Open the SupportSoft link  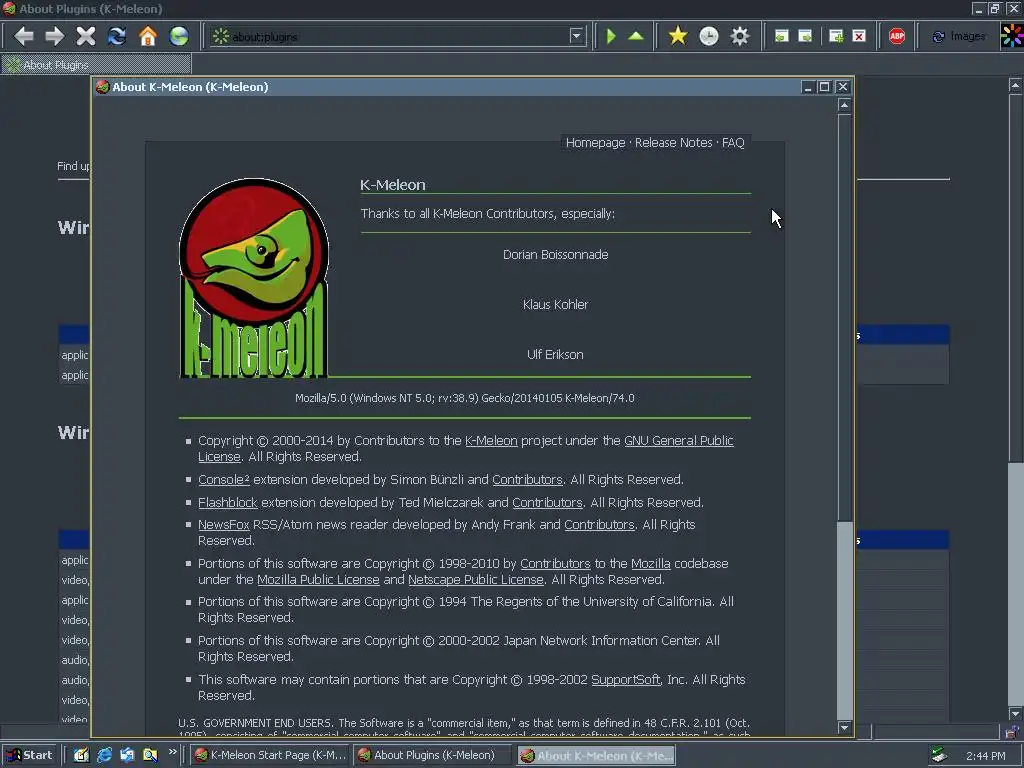(626, 679)
